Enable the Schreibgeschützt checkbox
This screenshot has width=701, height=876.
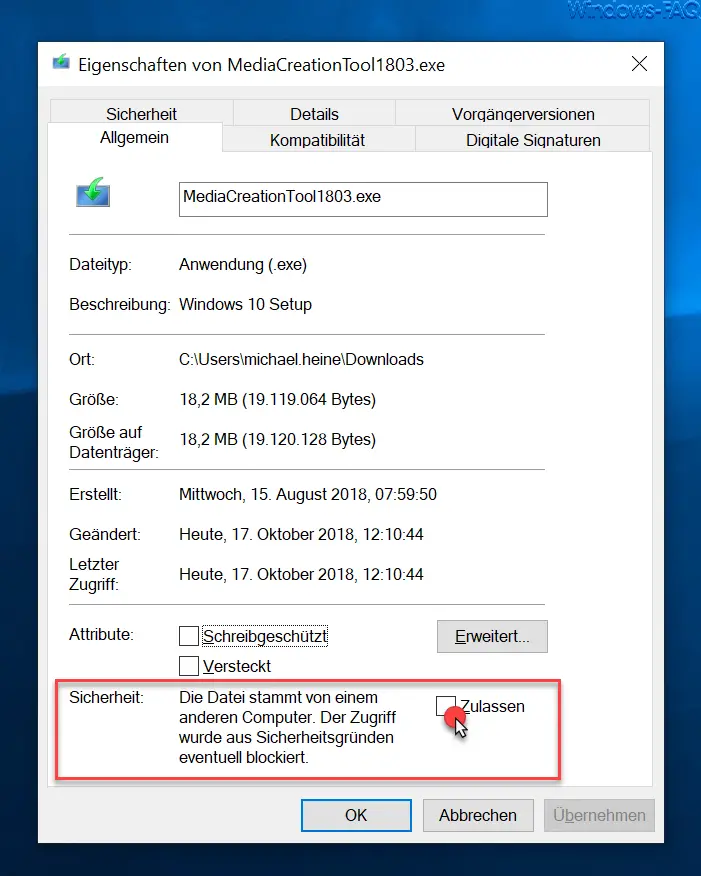click(189, 636)
